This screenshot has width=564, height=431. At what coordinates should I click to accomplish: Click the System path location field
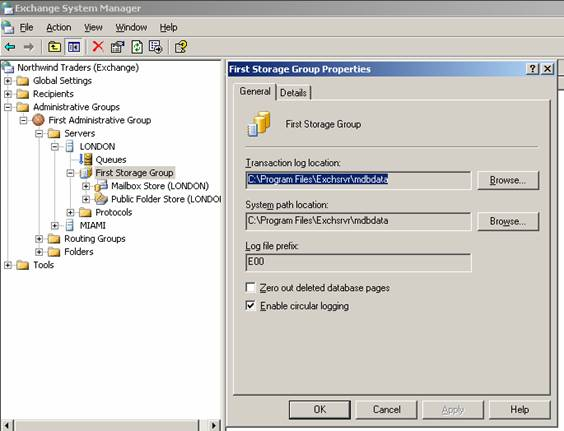click(358, 221)
